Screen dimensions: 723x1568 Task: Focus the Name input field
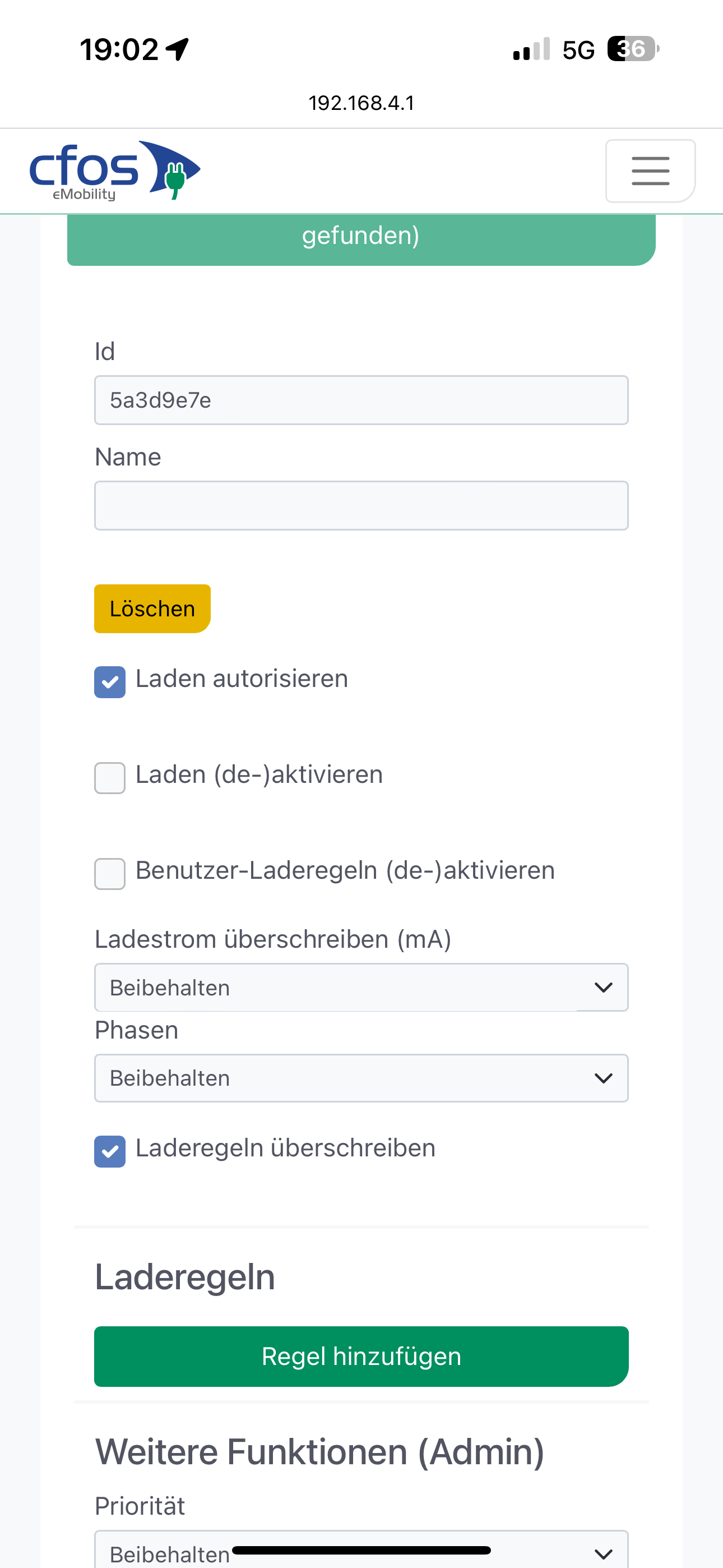coord(361,506)
